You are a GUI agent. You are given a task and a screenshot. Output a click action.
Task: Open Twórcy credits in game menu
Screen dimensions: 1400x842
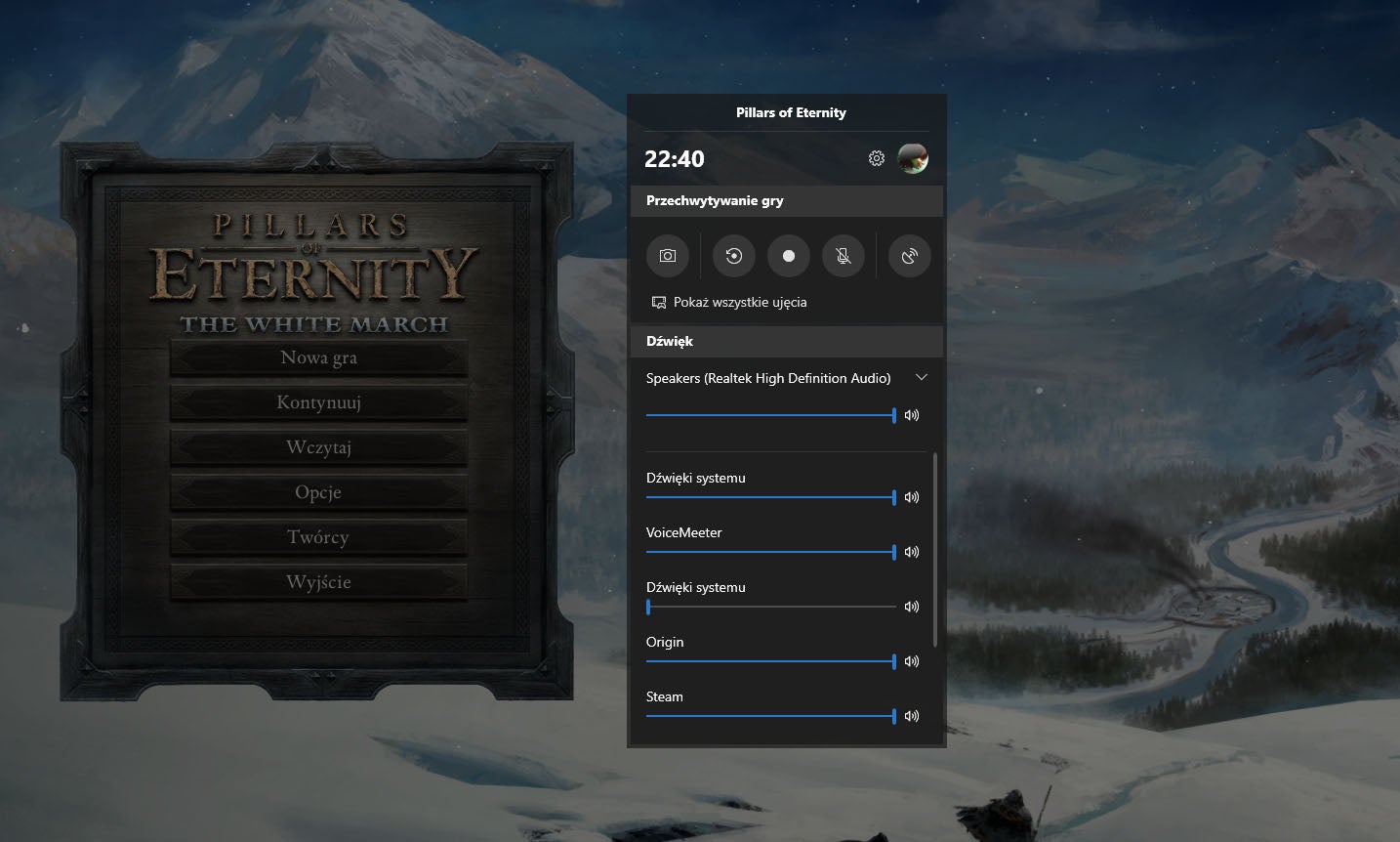[x=319, y=537]
